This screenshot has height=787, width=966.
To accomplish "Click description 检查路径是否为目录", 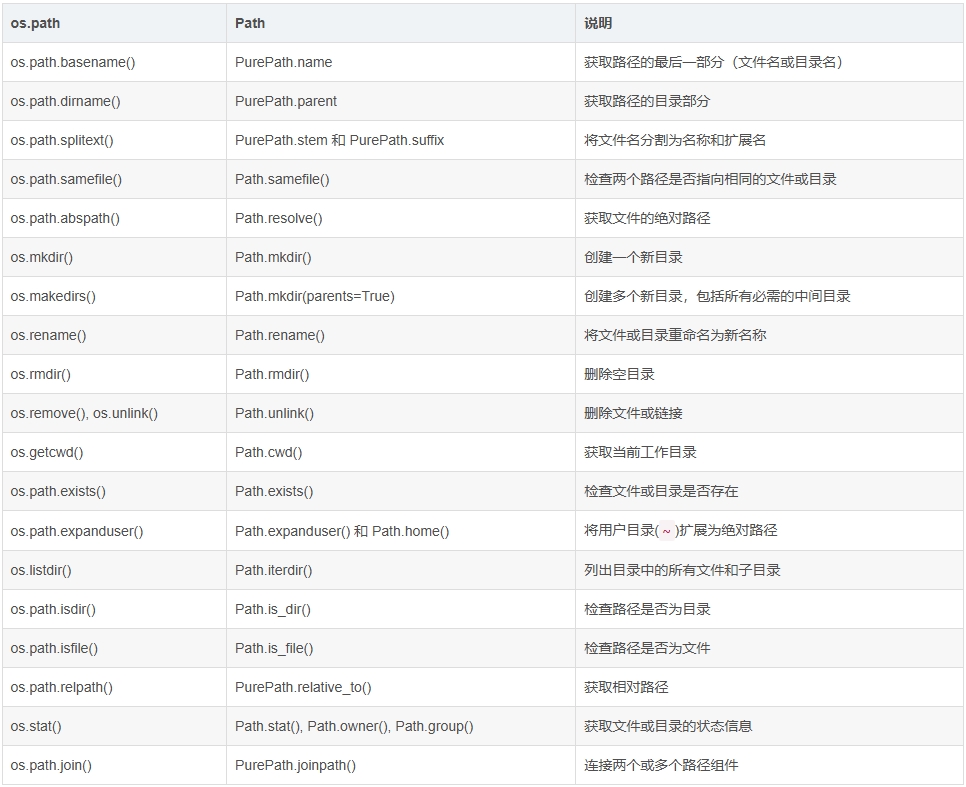I will [x=647, y=610].
